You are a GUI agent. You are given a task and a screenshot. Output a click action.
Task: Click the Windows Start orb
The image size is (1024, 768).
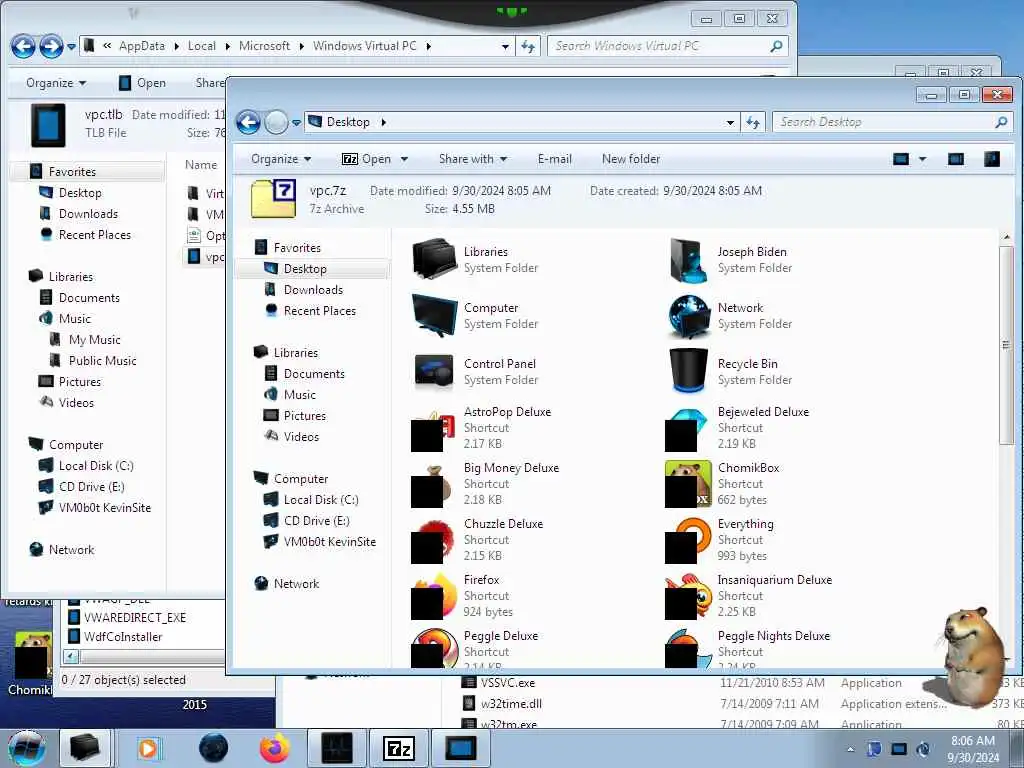tap(27, 748)
